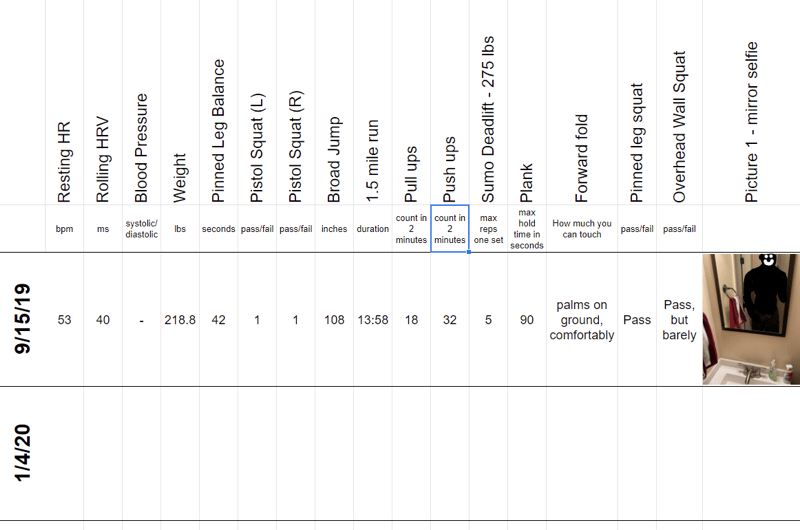Screen dimensions: 800x530
Task: Select the 'palms on ground, comfortably' cell
Action: (x=582, y=320)
